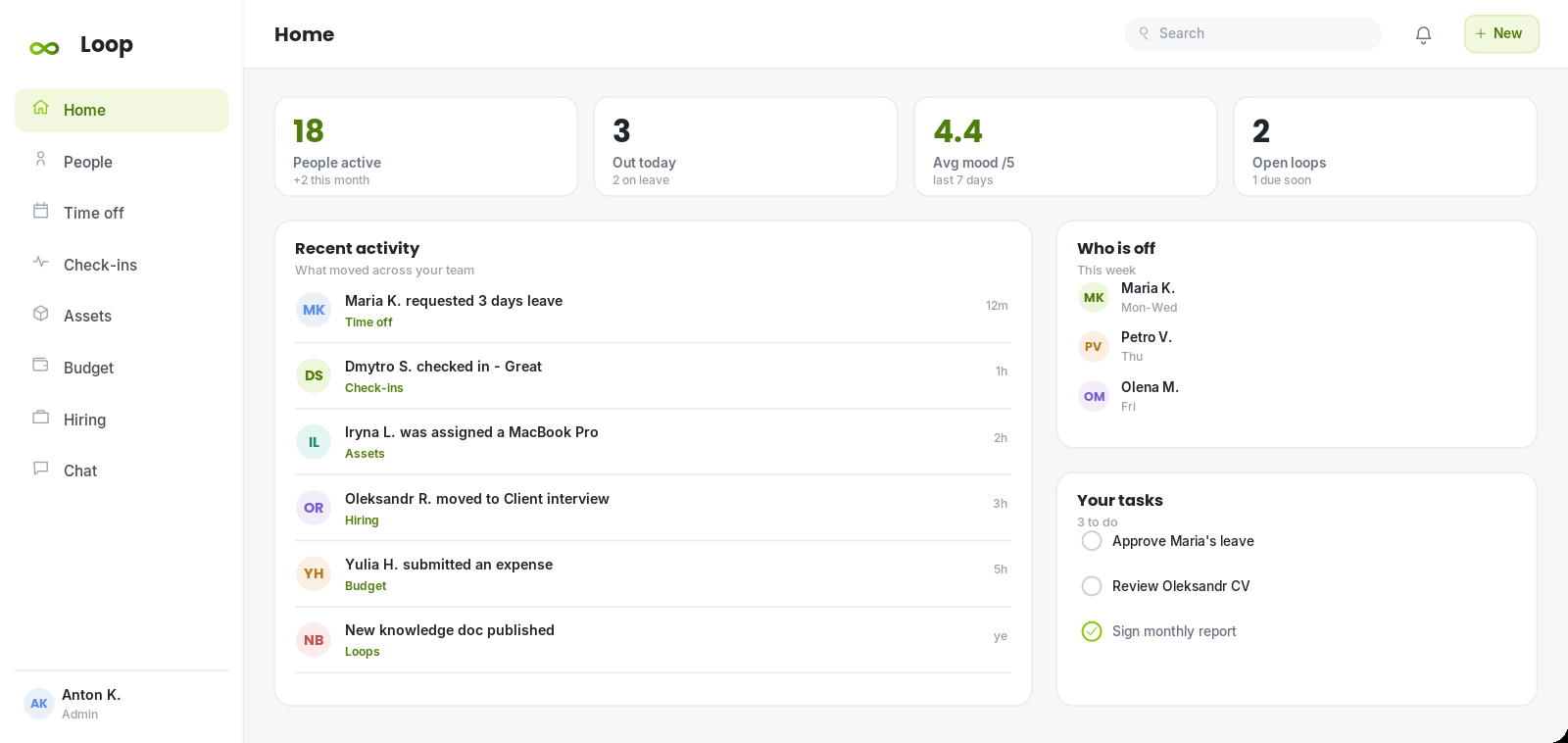Screen dimensions: 1568x743
Task: Click MK avatar in Recent activity
Action: click(x=314, y=310)
